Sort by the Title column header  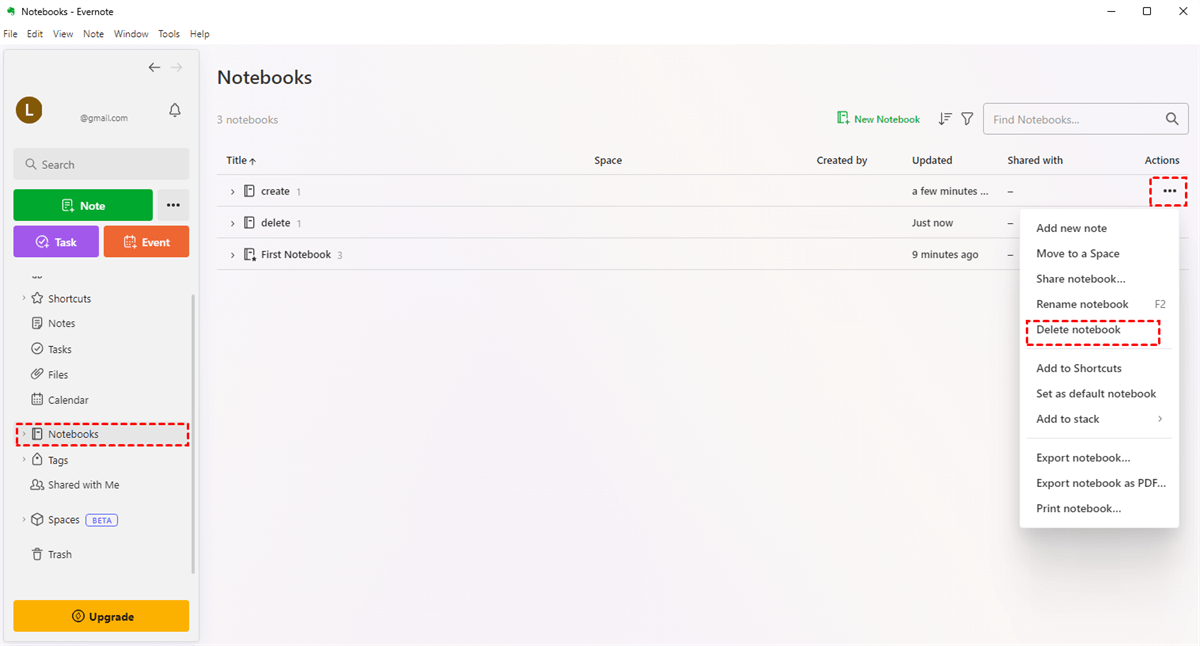click(240, 160)
